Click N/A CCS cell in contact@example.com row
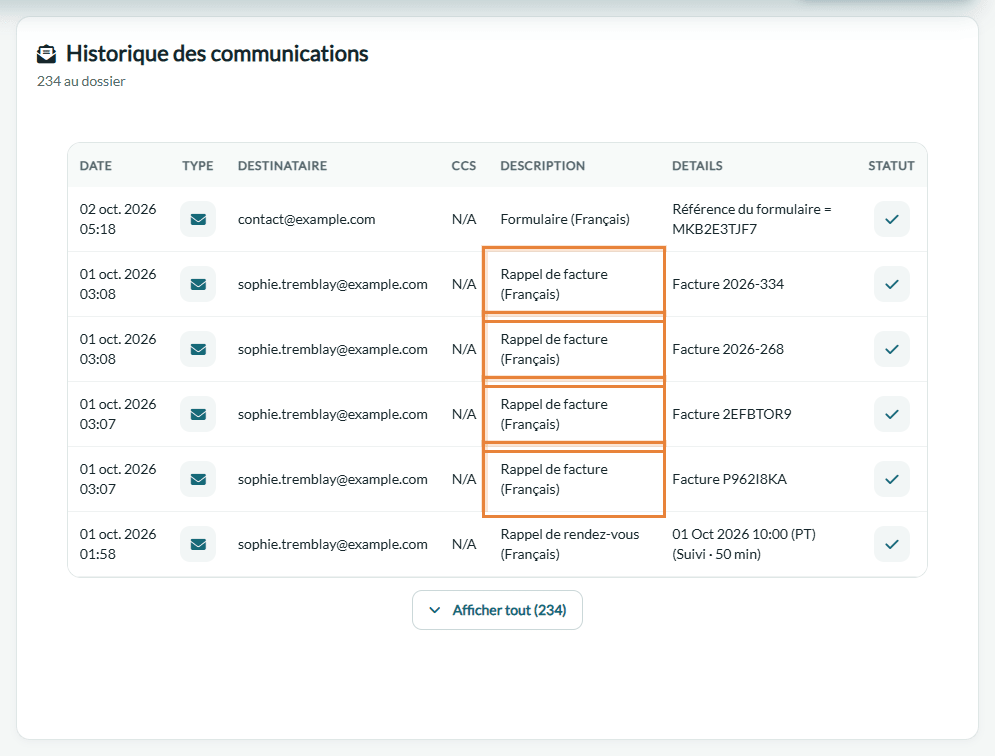This screenshot has height=756, width=995. (x=464, y=219)
